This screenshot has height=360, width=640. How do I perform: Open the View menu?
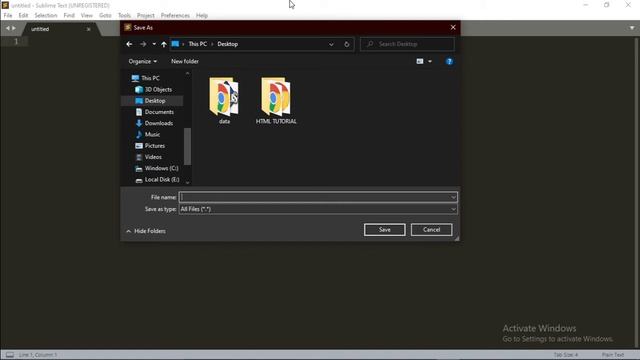click(x=87, y=16)
